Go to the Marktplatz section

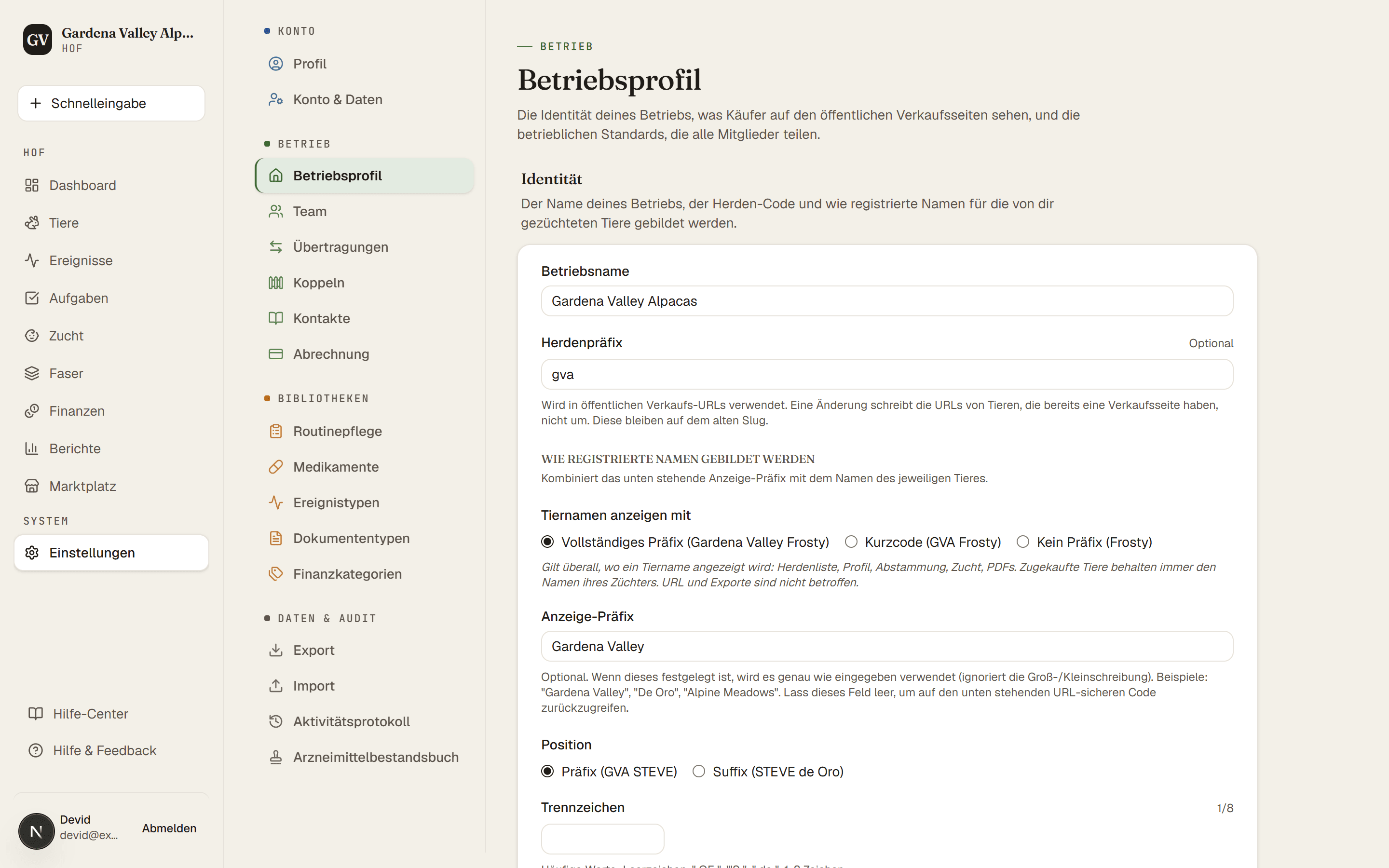(x=111, y=486)
